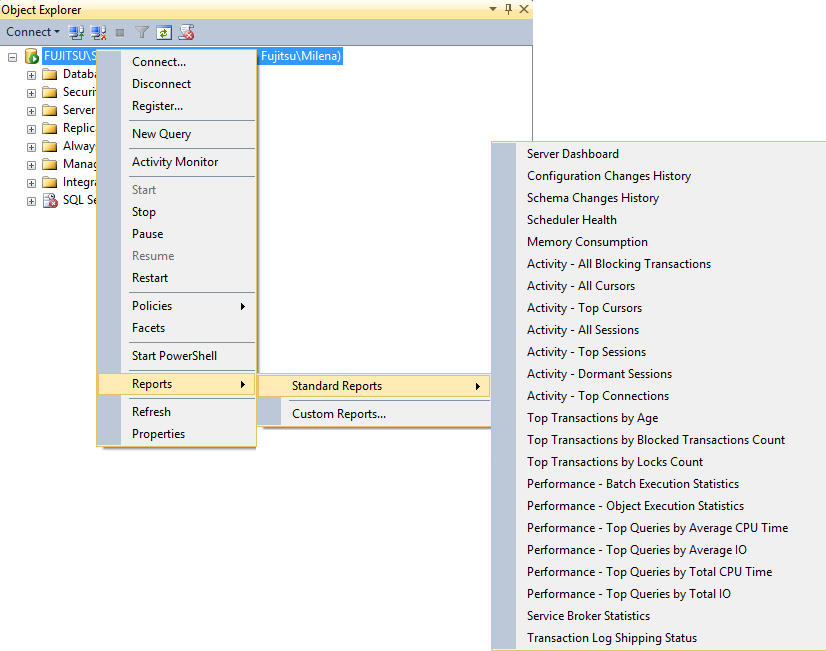Click the Disconnect toolbar icon
This screenshot has height=651, width=826.
click(x=98, y=32)
